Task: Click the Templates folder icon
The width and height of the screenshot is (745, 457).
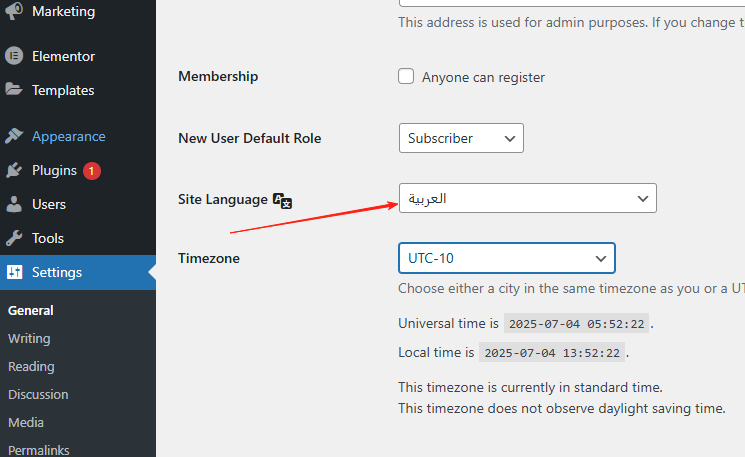Action: [14, 90]
